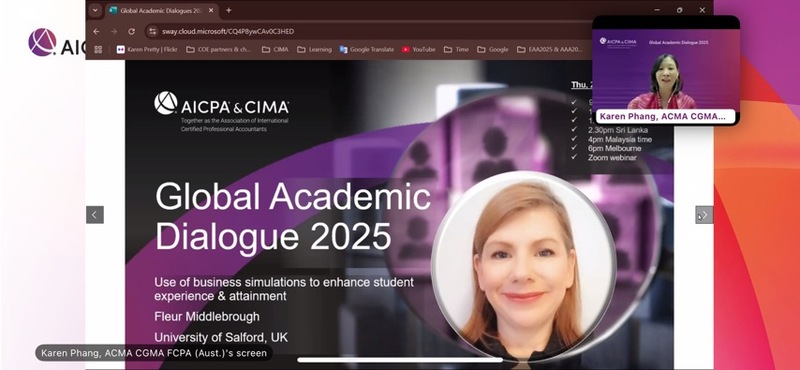The height and width of the screenshot is (370, 800).
Task: Open the YouTube bookmark
Action: coord(418,50)
